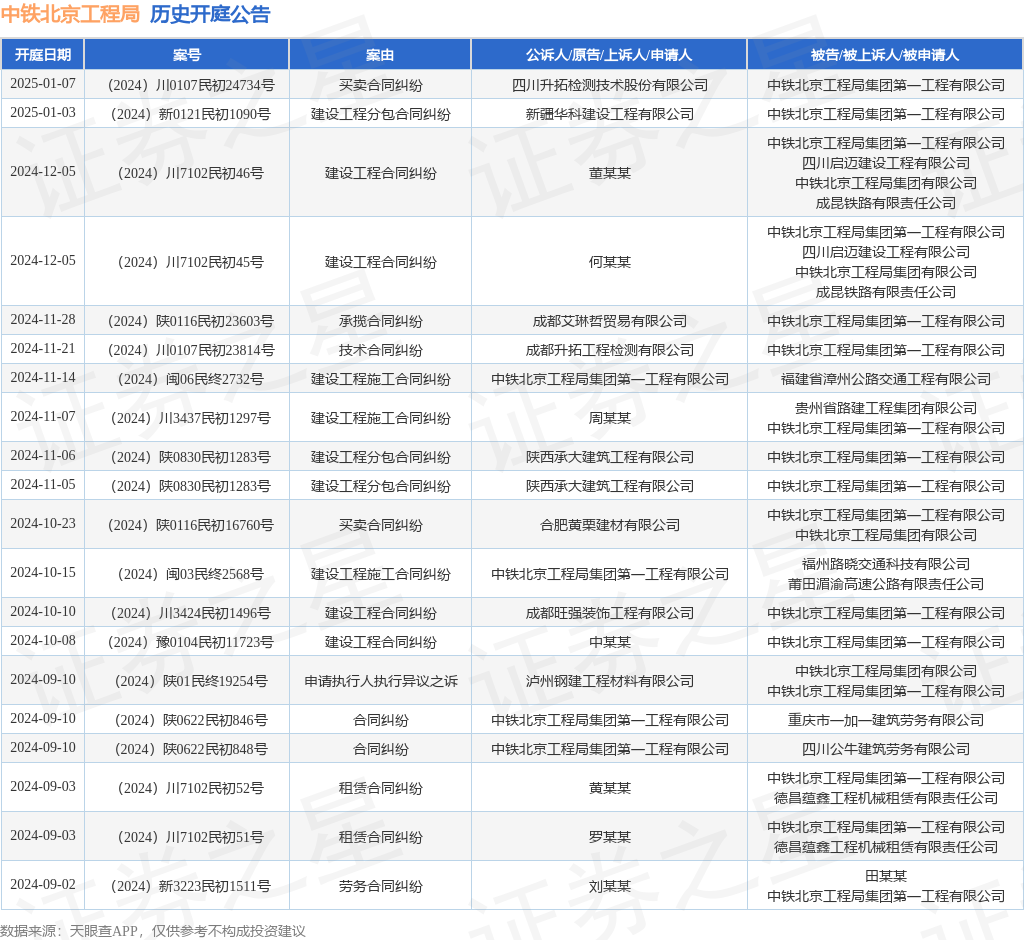This screenshot has height=940, width=1024.
Task: Click the 承揽合同纠纷 cause cell
Action: tap(380, 321)
